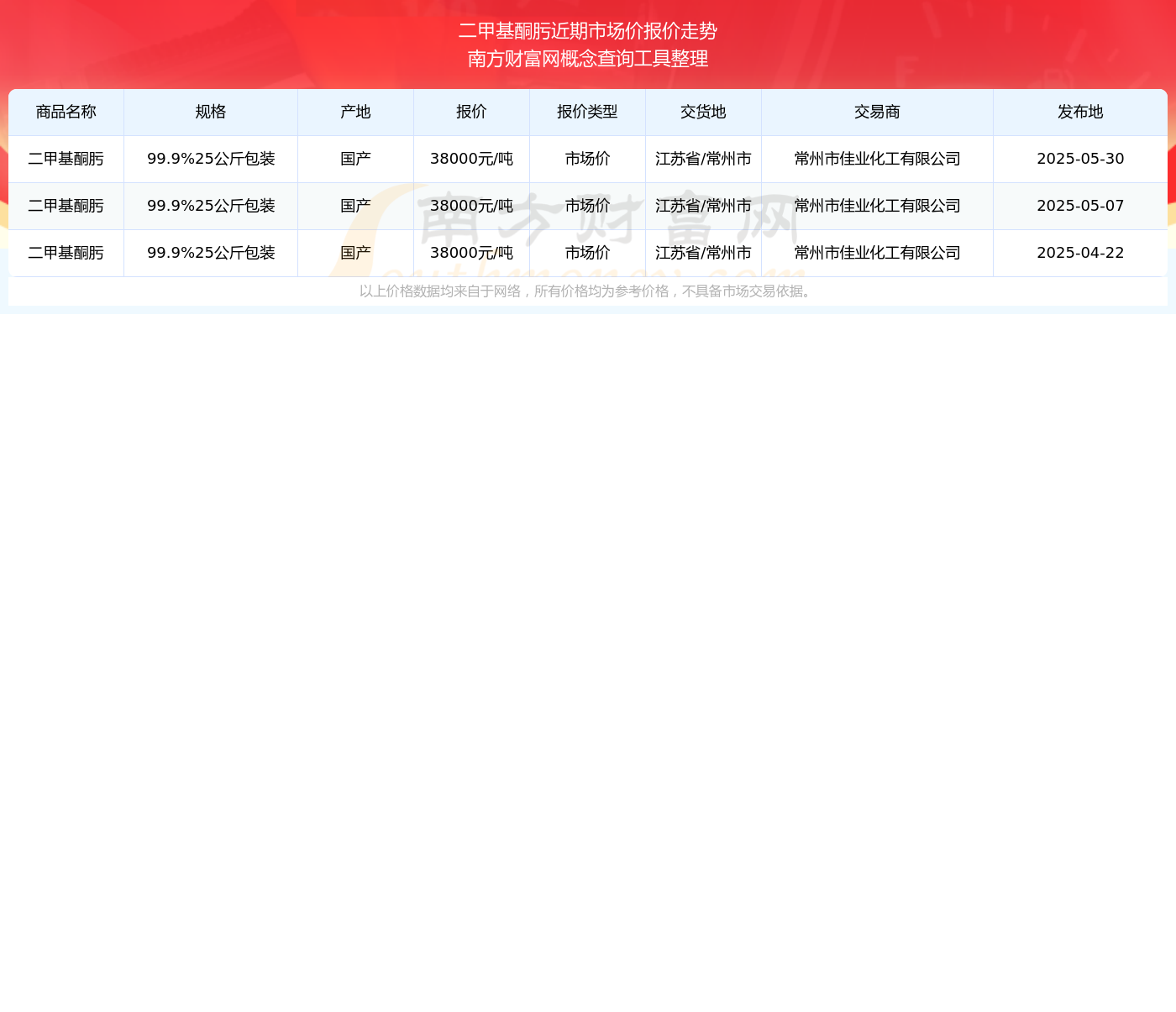
Task: Click 国产 in the 2025-05-07 row
Action: pos(355,206)
